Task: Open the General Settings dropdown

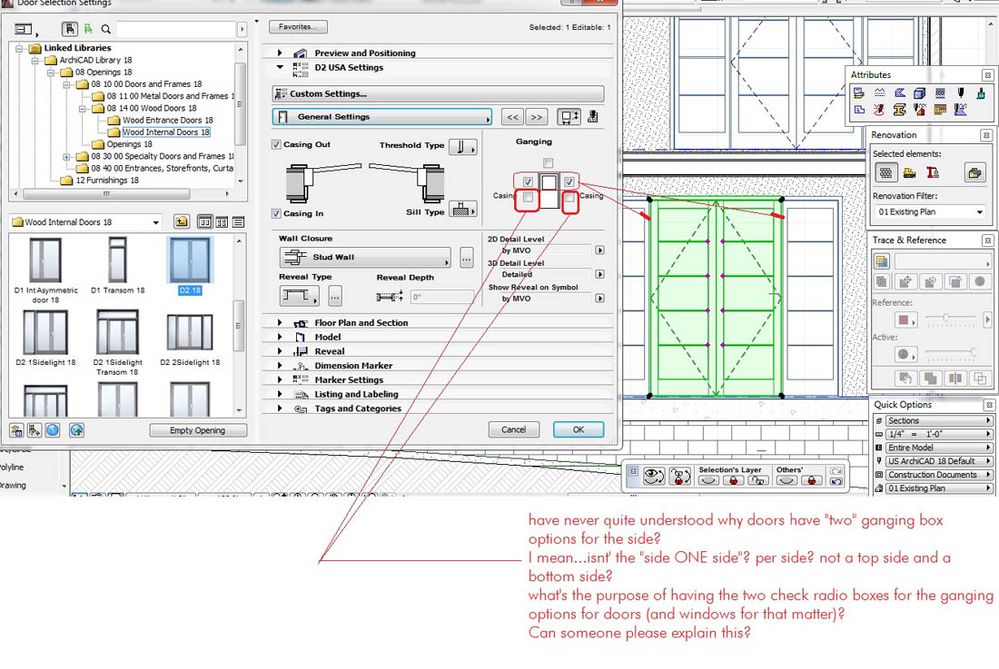Action: point(382,117)
